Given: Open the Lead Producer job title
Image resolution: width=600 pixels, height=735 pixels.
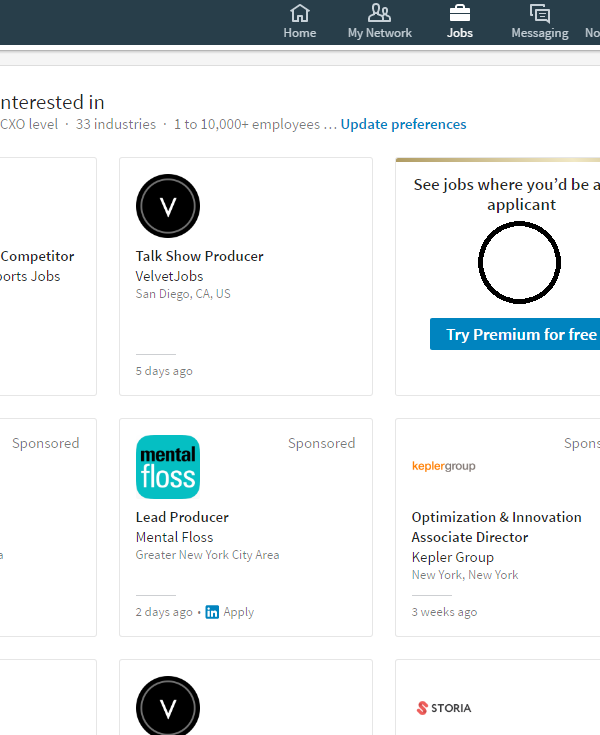Looking at the screenshot, I should click(182, 518).
